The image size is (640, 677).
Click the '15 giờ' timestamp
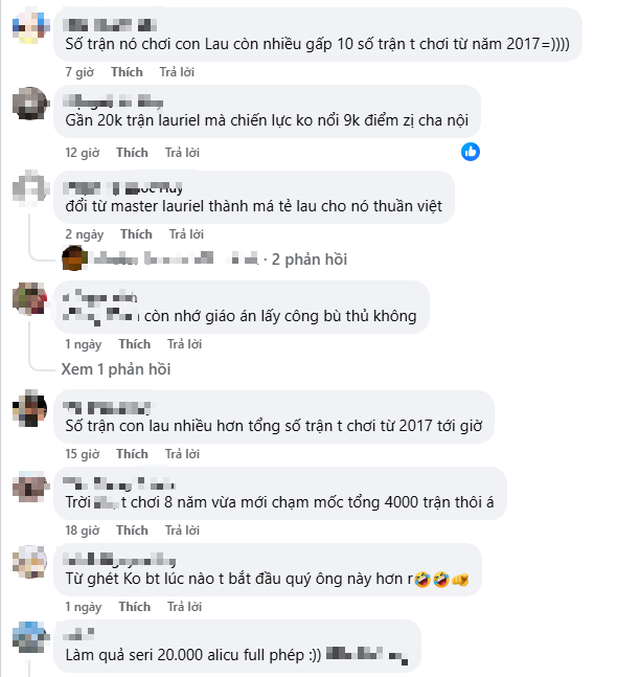click(x=82, y=454)
